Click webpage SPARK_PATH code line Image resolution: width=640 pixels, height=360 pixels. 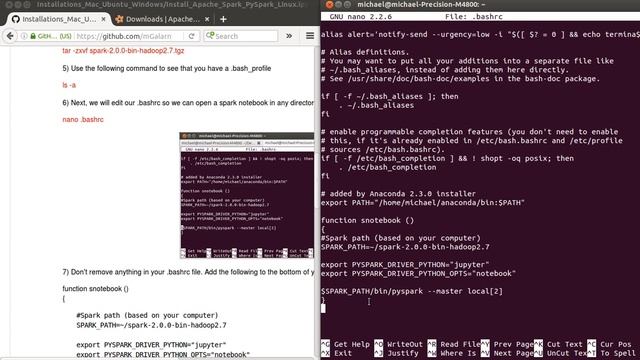(x=151, y=325)
